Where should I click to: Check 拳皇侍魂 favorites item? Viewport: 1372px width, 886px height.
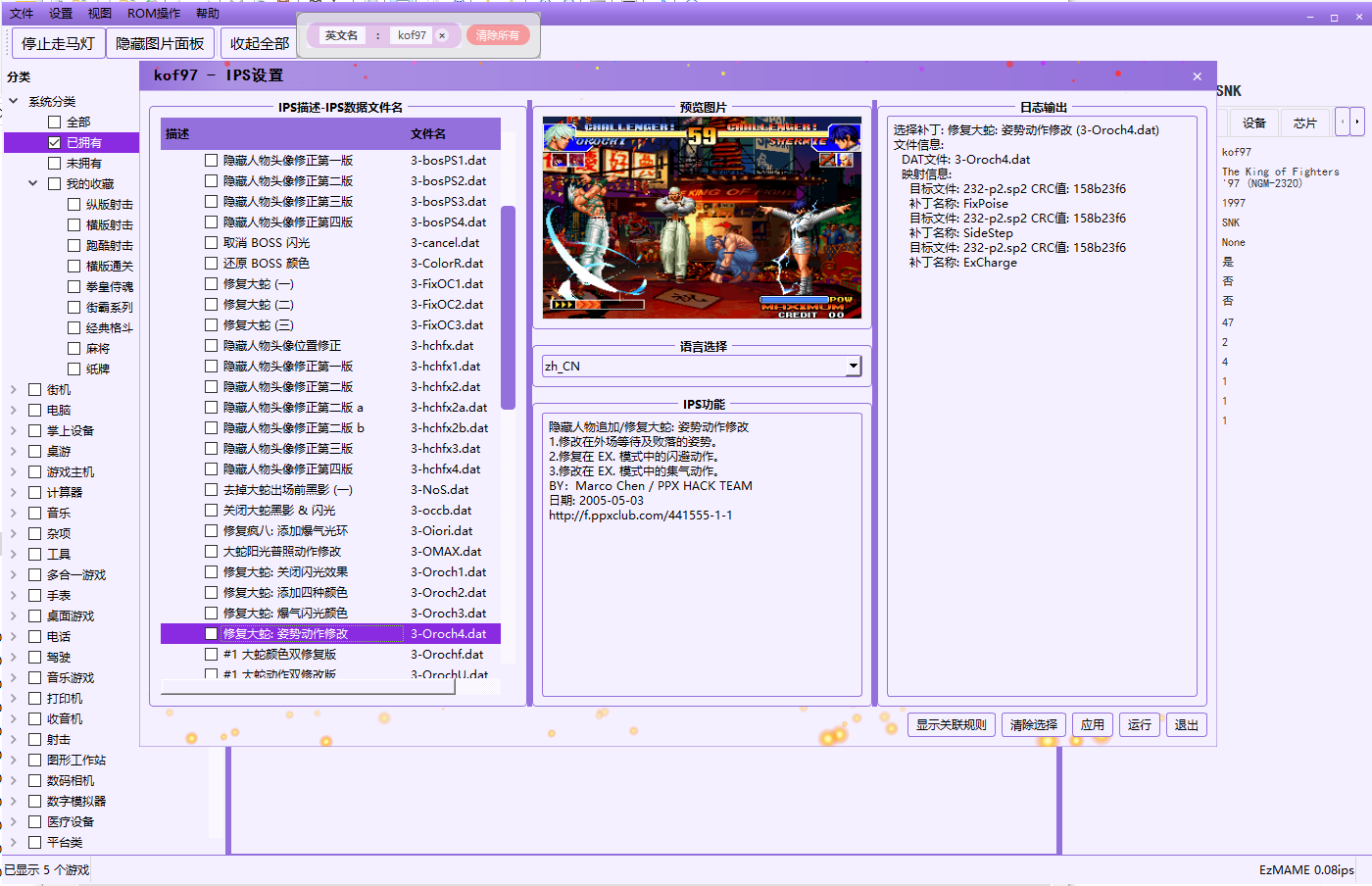[74, 286]
